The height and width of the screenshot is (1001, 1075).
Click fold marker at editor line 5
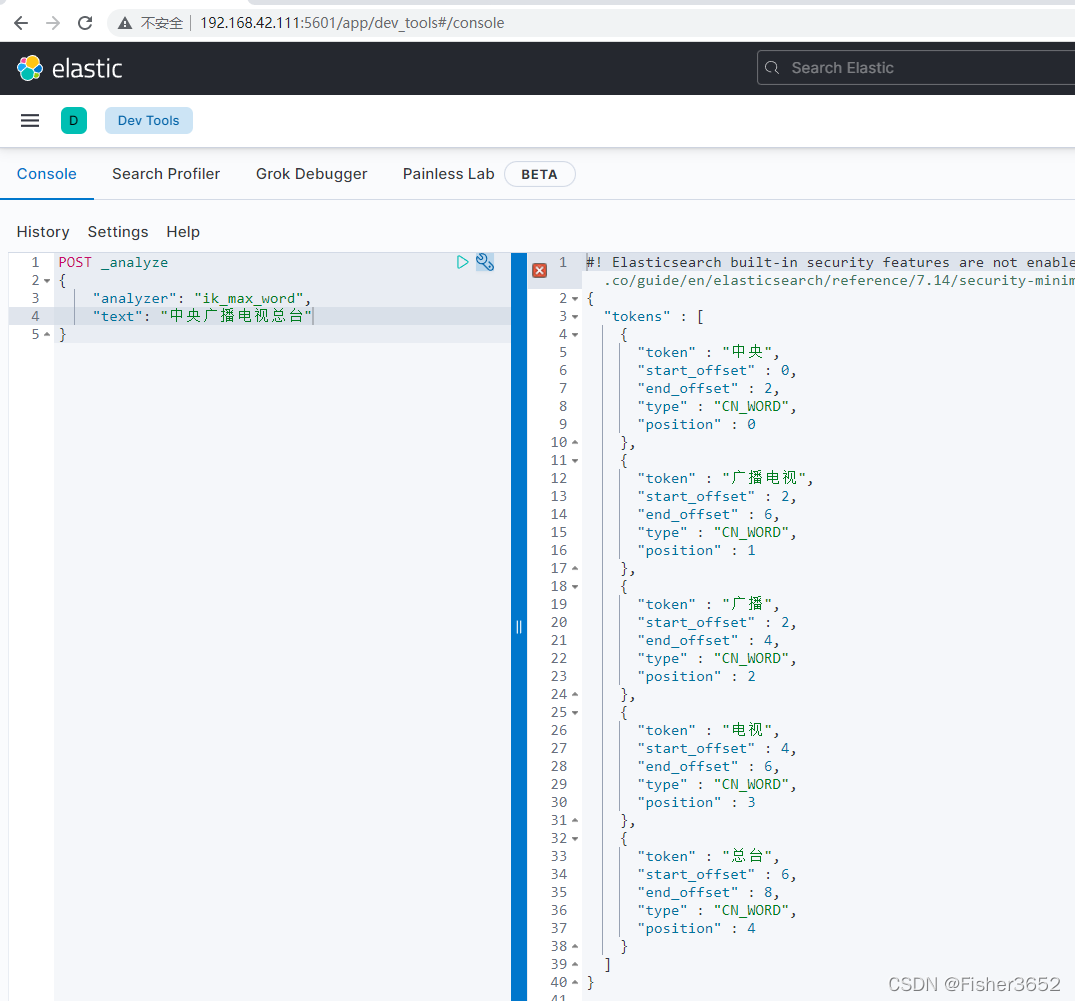[x=47, y=334]
